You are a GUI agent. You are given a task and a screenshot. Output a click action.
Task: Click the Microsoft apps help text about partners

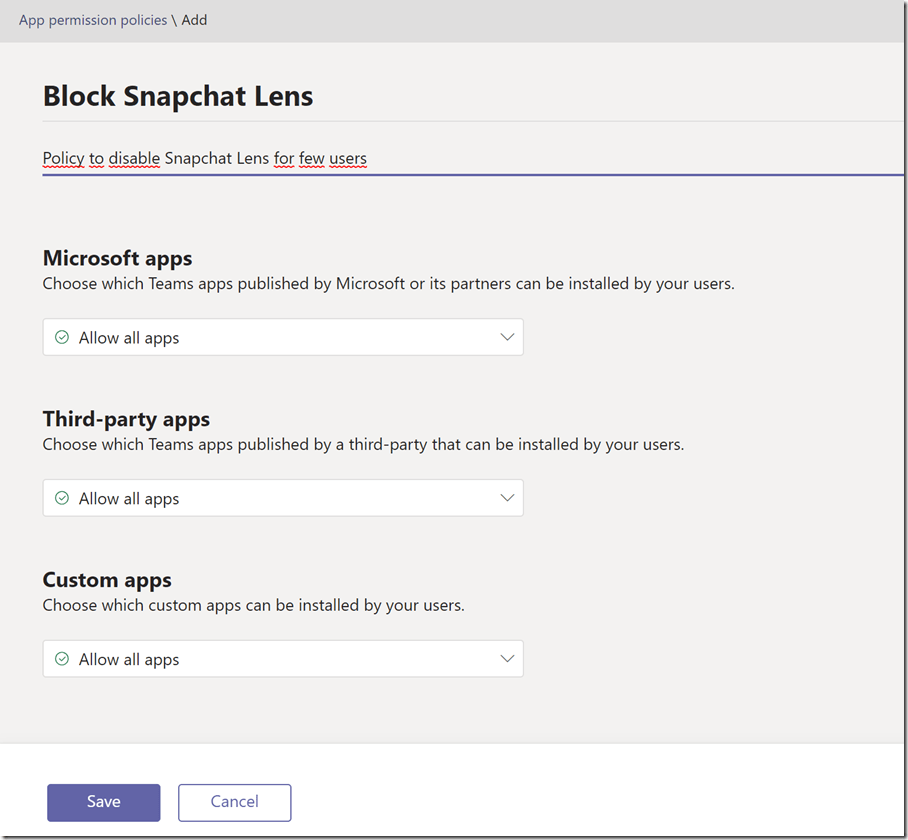coord(388,284)
